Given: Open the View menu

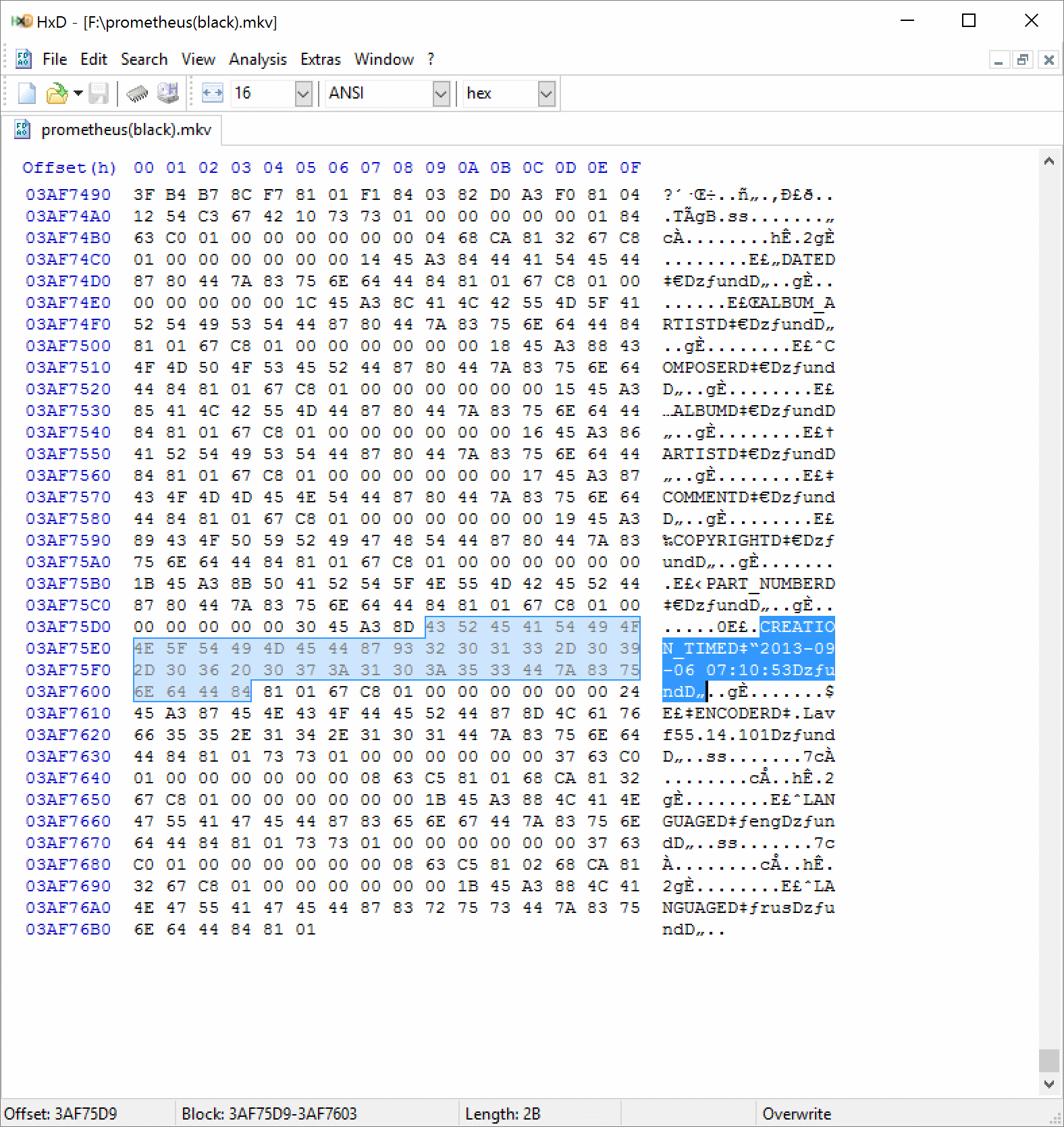Looking at the screenshot, I should (x=198, y=59).
